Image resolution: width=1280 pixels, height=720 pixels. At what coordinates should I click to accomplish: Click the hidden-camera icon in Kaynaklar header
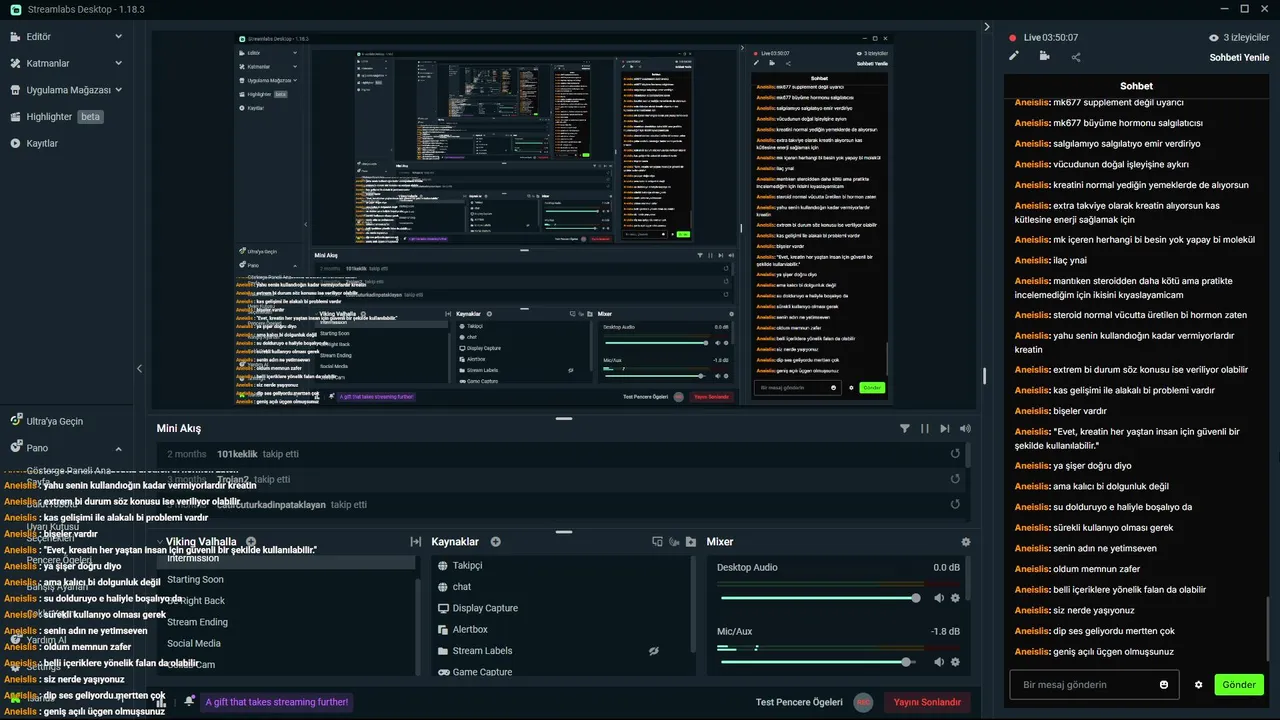tap(674, 542)
